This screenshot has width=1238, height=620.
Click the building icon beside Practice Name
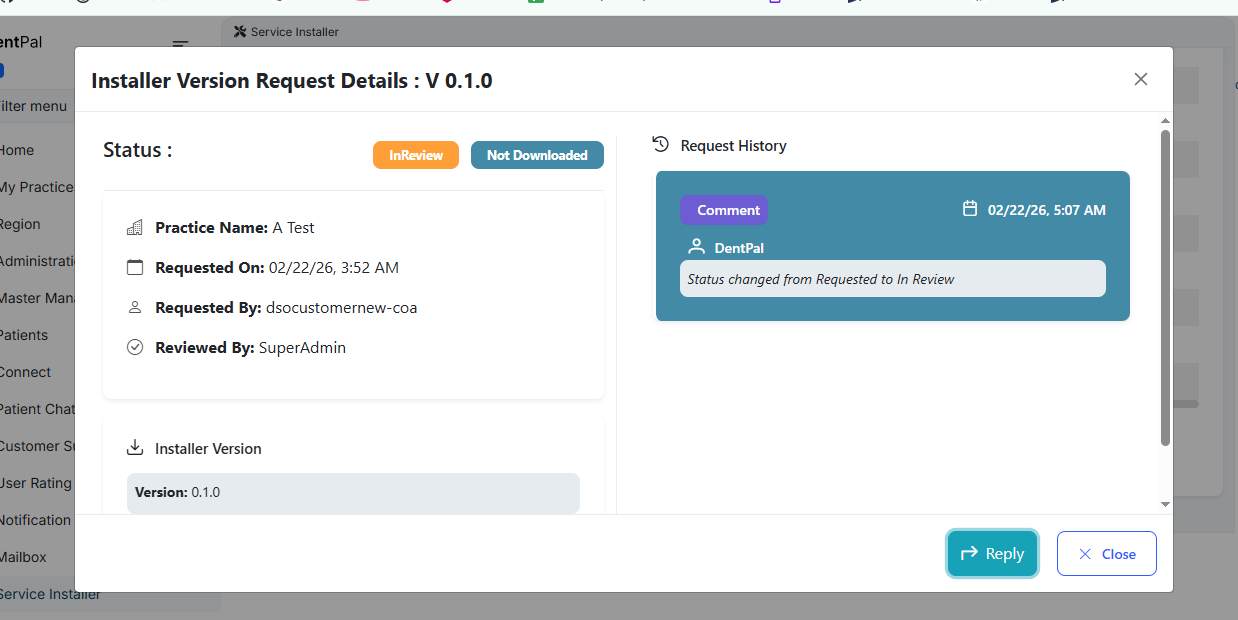pos(135,228)
